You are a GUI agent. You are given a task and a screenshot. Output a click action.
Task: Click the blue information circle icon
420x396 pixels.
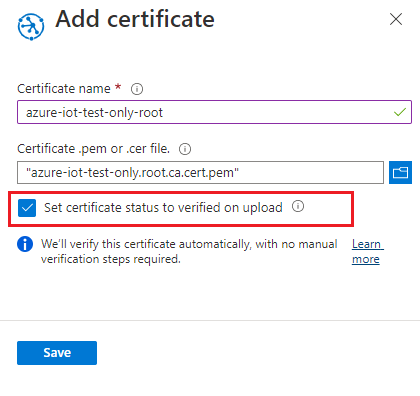pos(25,244)
